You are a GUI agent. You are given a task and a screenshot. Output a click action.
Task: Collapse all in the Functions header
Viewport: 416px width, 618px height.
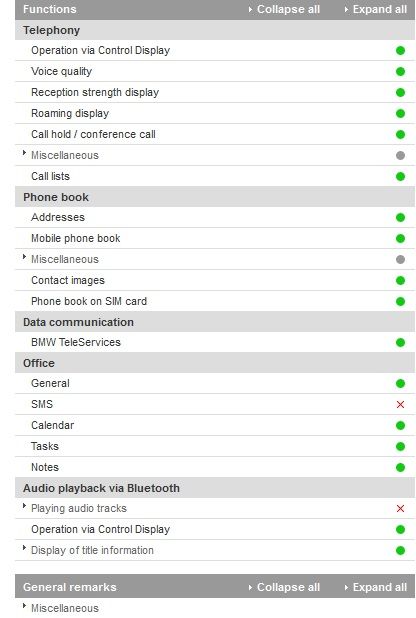click(284, 9)
